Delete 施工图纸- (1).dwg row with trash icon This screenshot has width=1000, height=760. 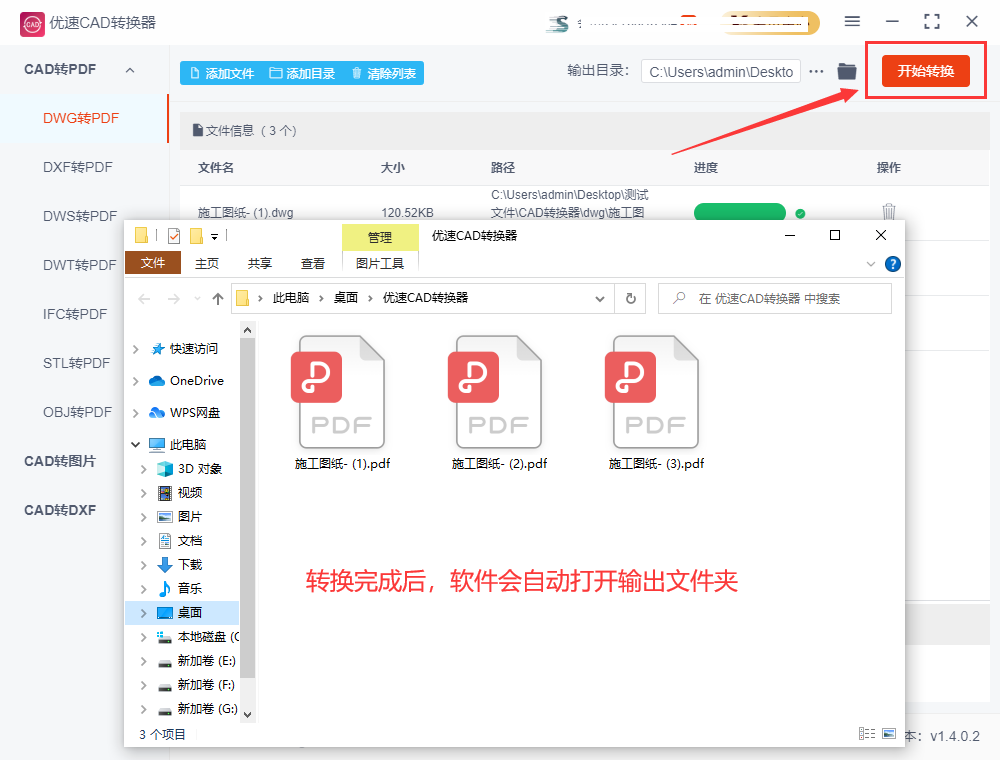(888, 211)
